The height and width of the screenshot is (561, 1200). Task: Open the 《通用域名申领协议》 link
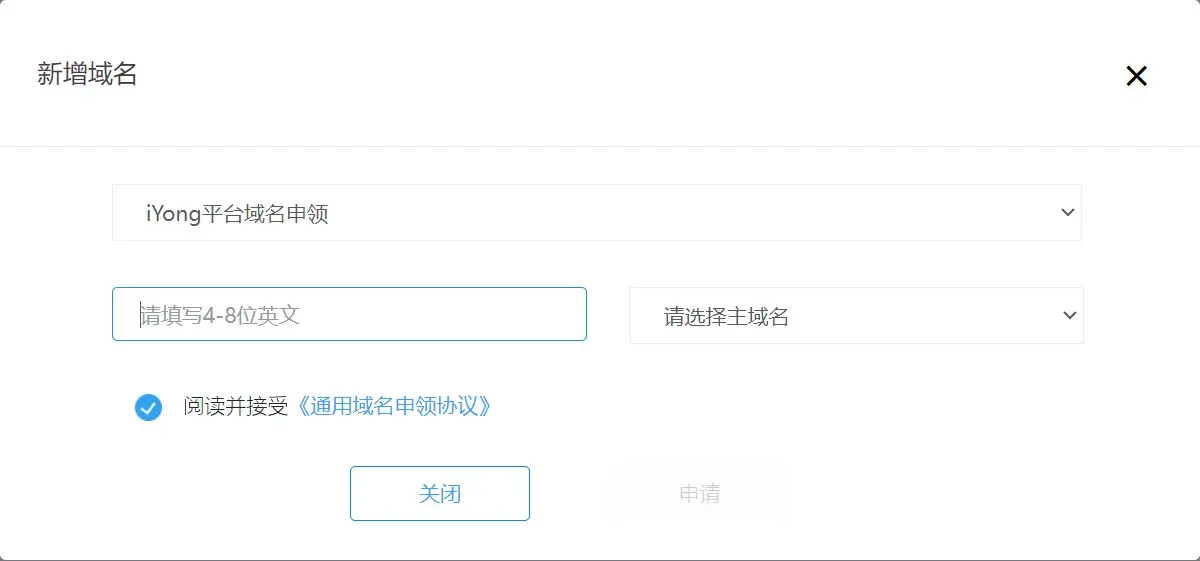(394, 406)
